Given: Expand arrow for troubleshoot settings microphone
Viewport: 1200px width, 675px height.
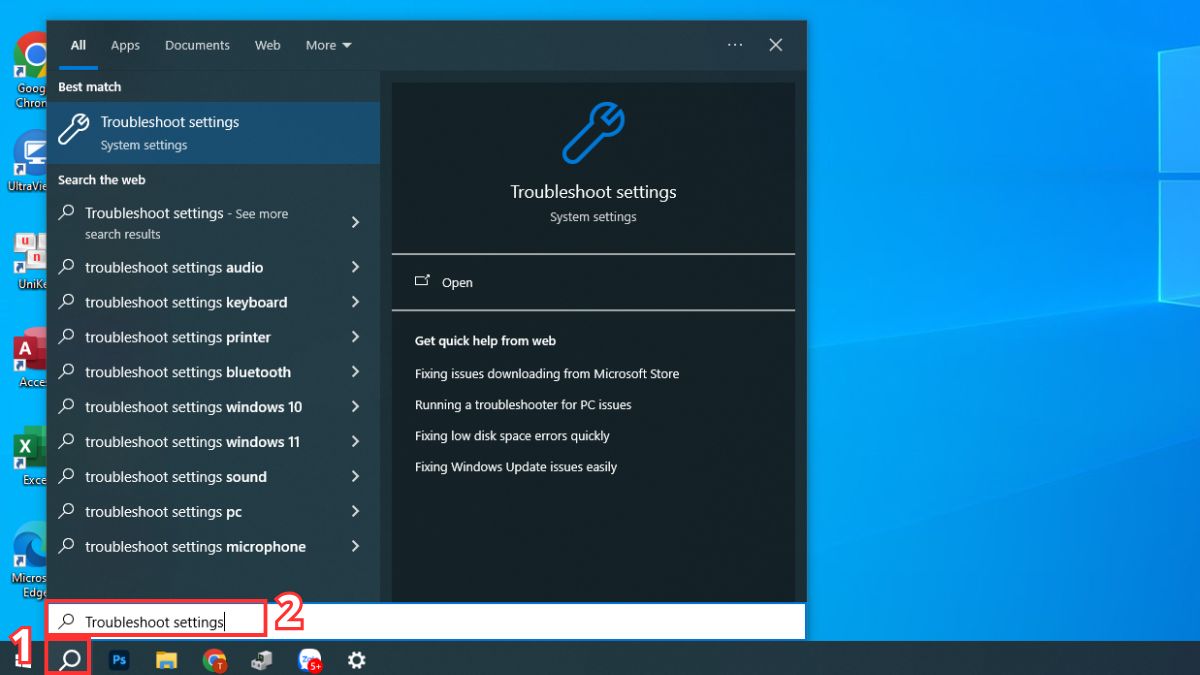Looking at the screenshot, I should click(x=355, y=547).
